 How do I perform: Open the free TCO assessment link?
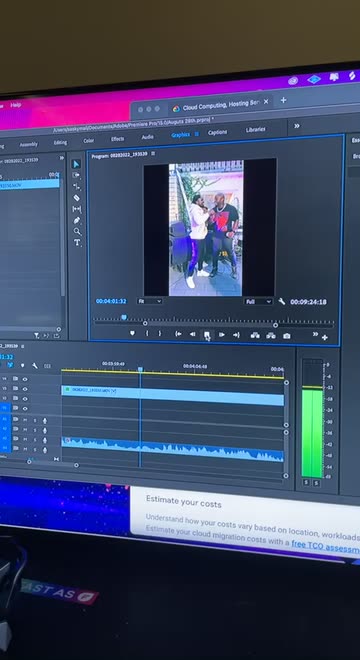coord(325,546)
